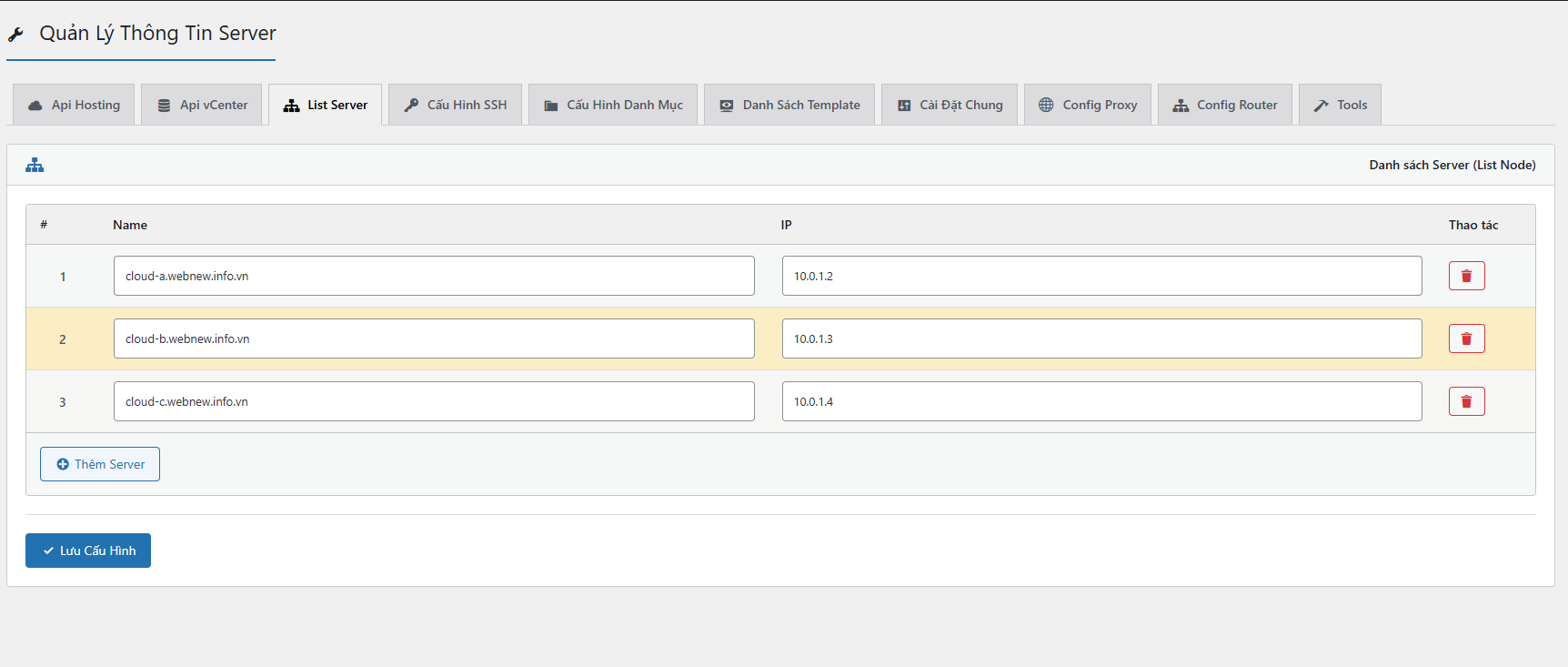Viewport: 1568px width, 667px height.
Task: Open Danh Sách Template tab
Action: [789, 105]
